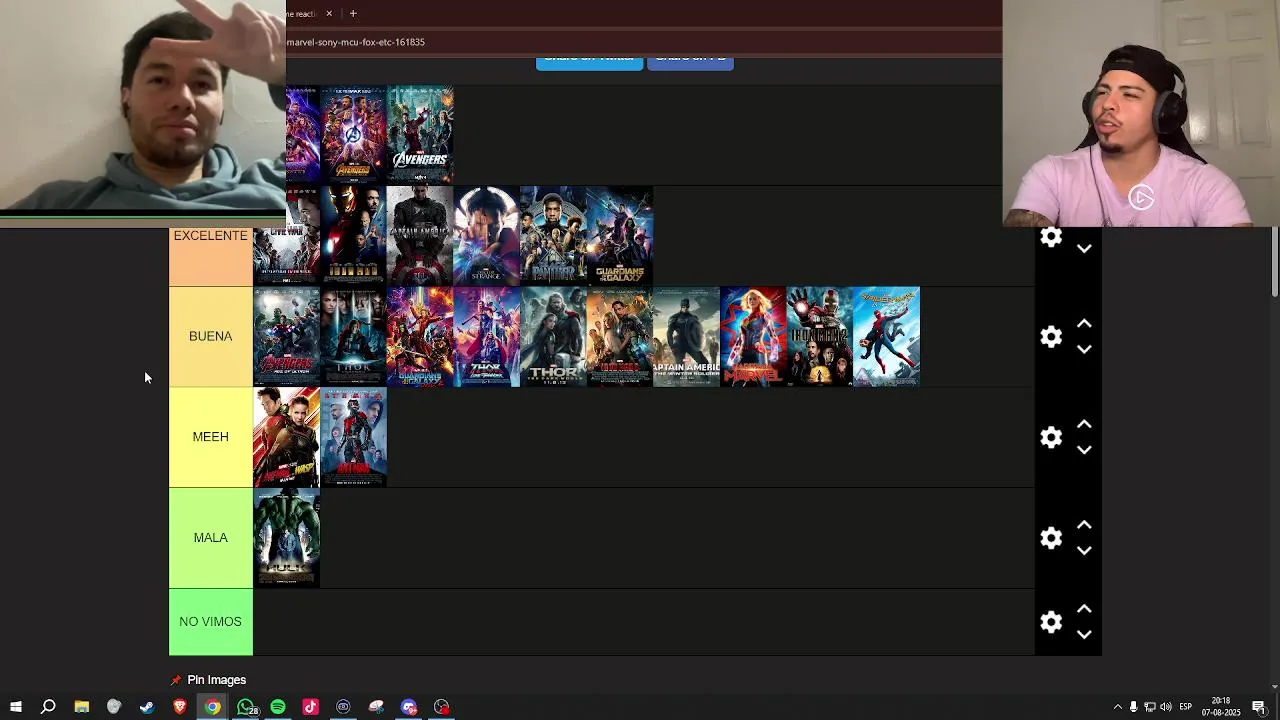Open Discord from the taskbar
Screen dimensions: 1280x720
[x=409, y=707]
